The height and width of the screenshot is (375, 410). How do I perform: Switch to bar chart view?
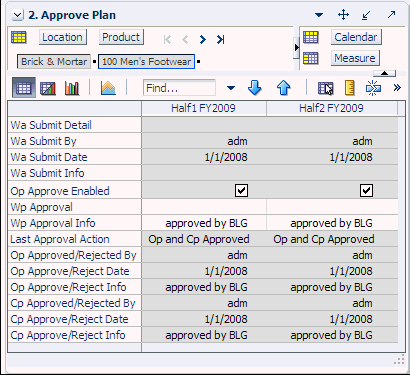click(x=72, y=88)
